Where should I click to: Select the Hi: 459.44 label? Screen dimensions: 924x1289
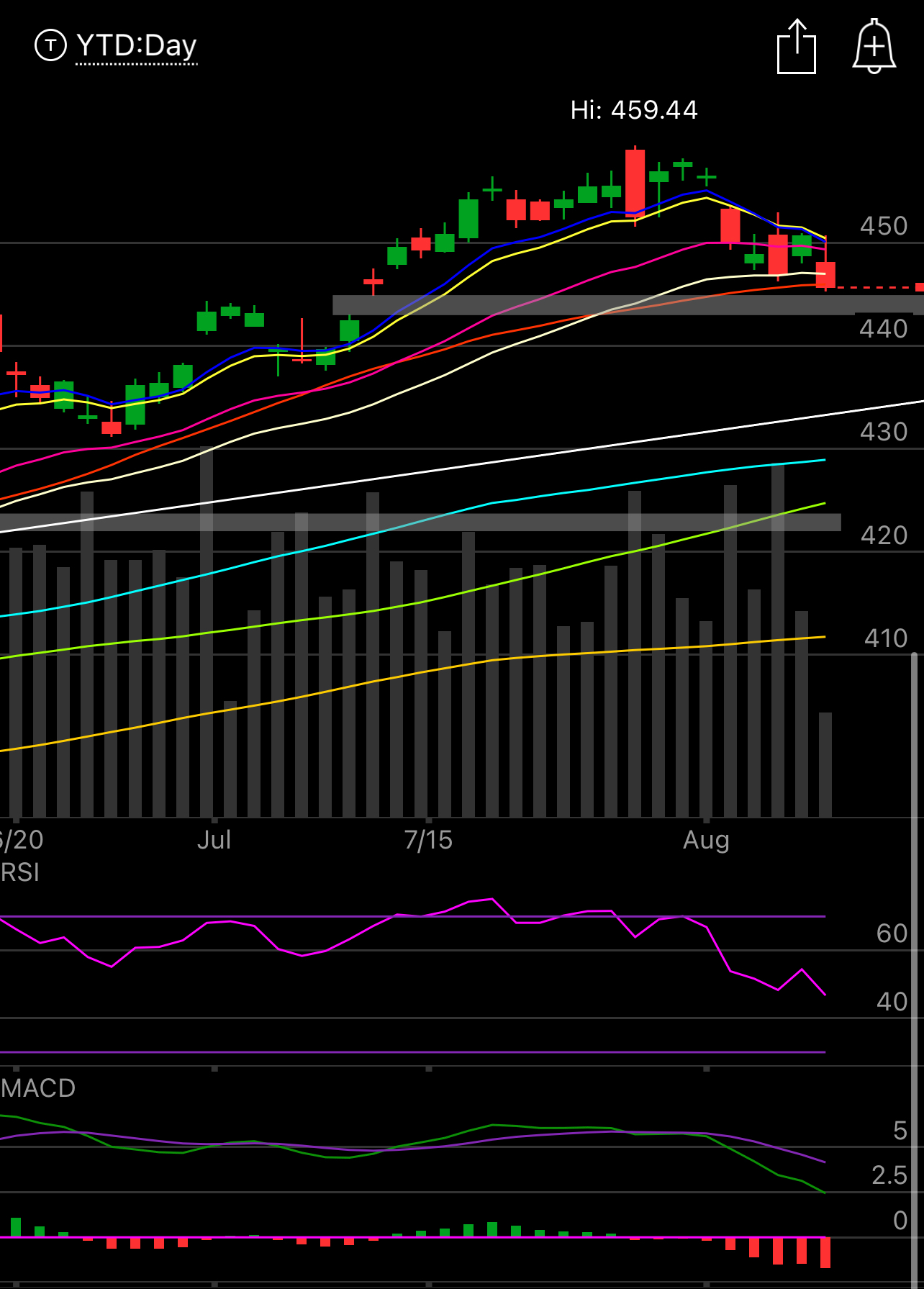(x=634, y=110)
